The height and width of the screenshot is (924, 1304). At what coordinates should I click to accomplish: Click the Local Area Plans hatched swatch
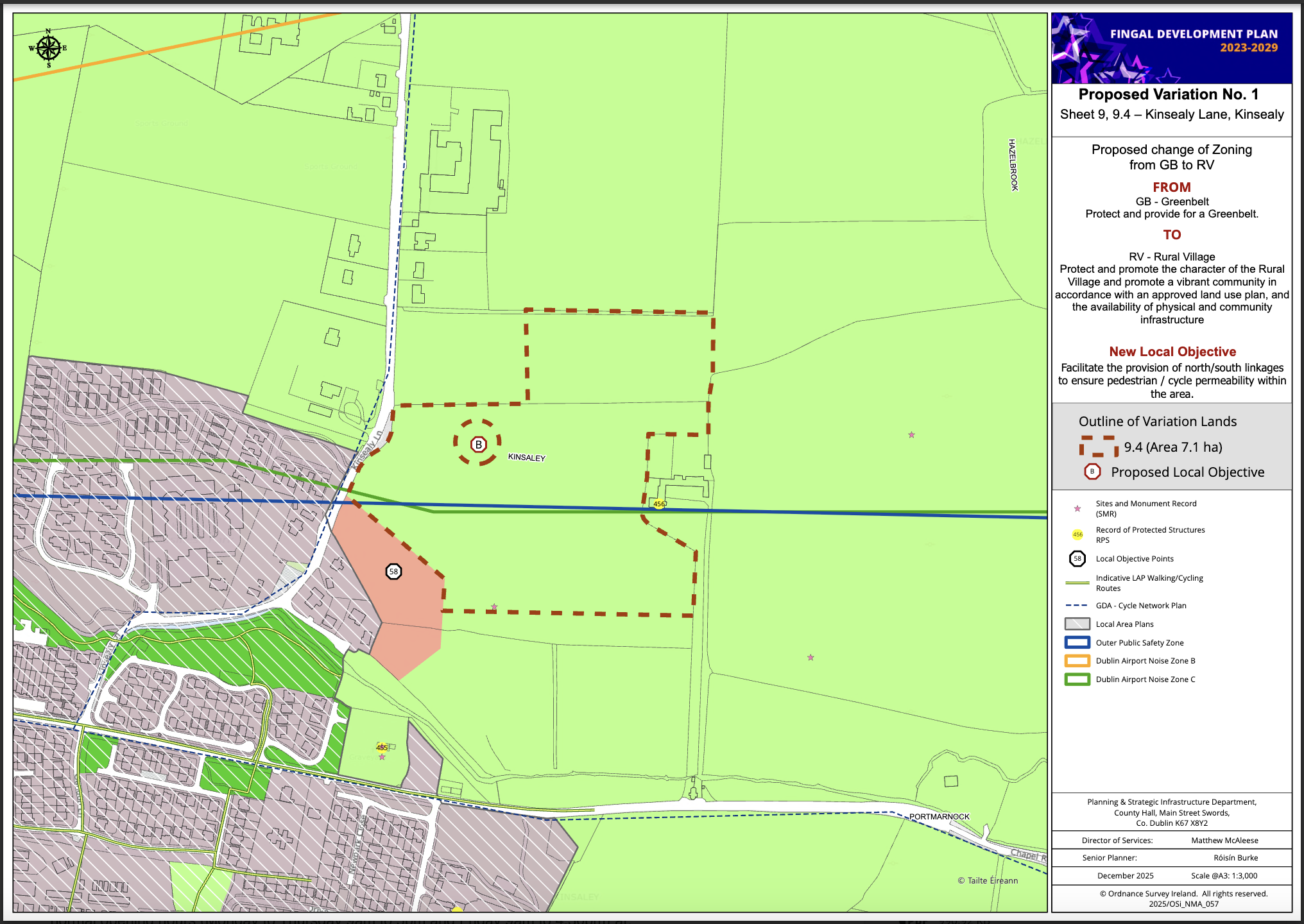(1077, 624)
